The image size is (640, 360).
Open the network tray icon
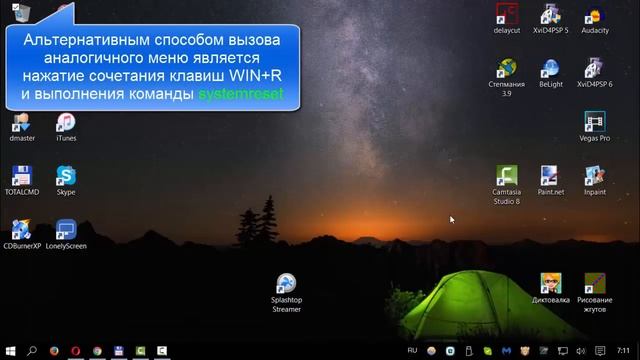(x=562, y=351)
